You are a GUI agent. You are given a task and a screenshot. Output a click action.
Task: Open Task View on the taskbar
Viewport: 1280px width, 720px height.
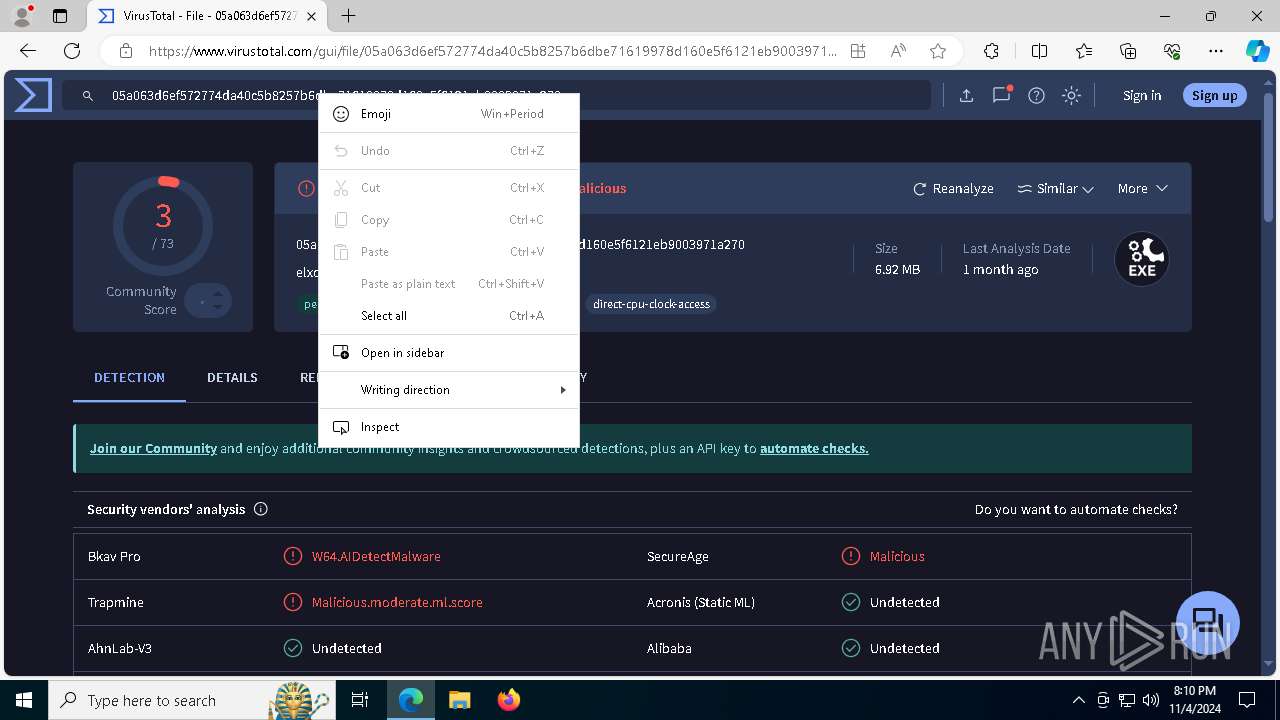[x=360, y=700]
